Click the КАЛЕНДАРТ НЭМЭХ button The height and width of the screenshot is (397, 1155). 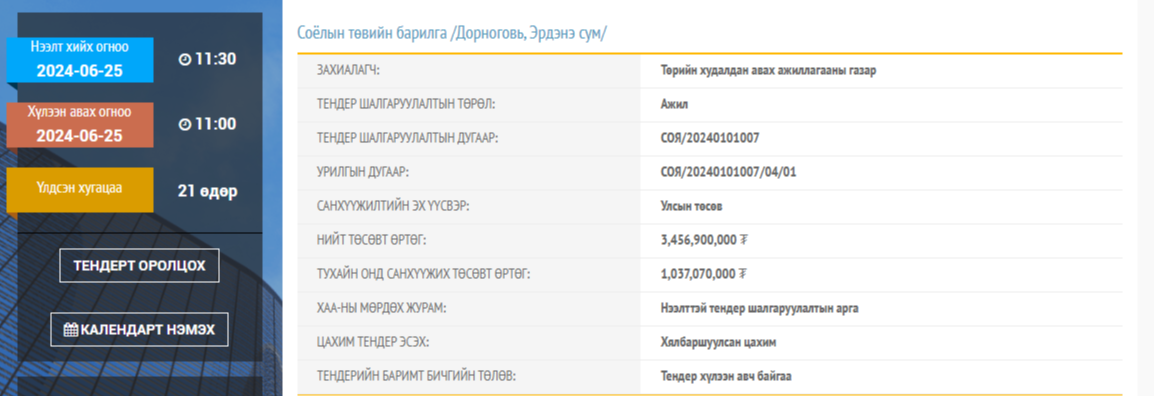tap(139, 329)
